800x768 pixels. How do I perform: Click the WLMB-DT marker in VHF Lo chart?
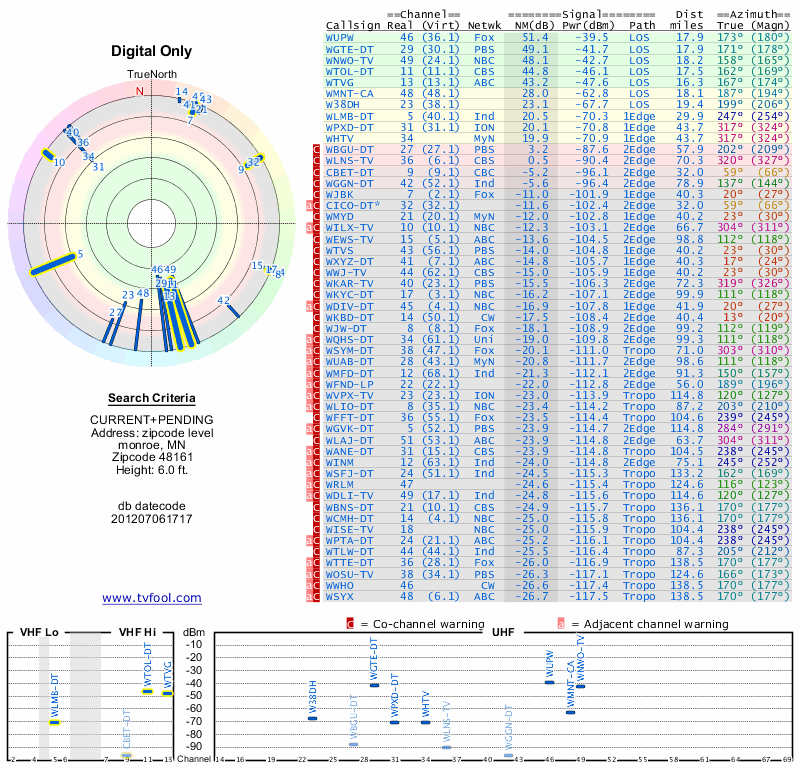coord(54,722)
